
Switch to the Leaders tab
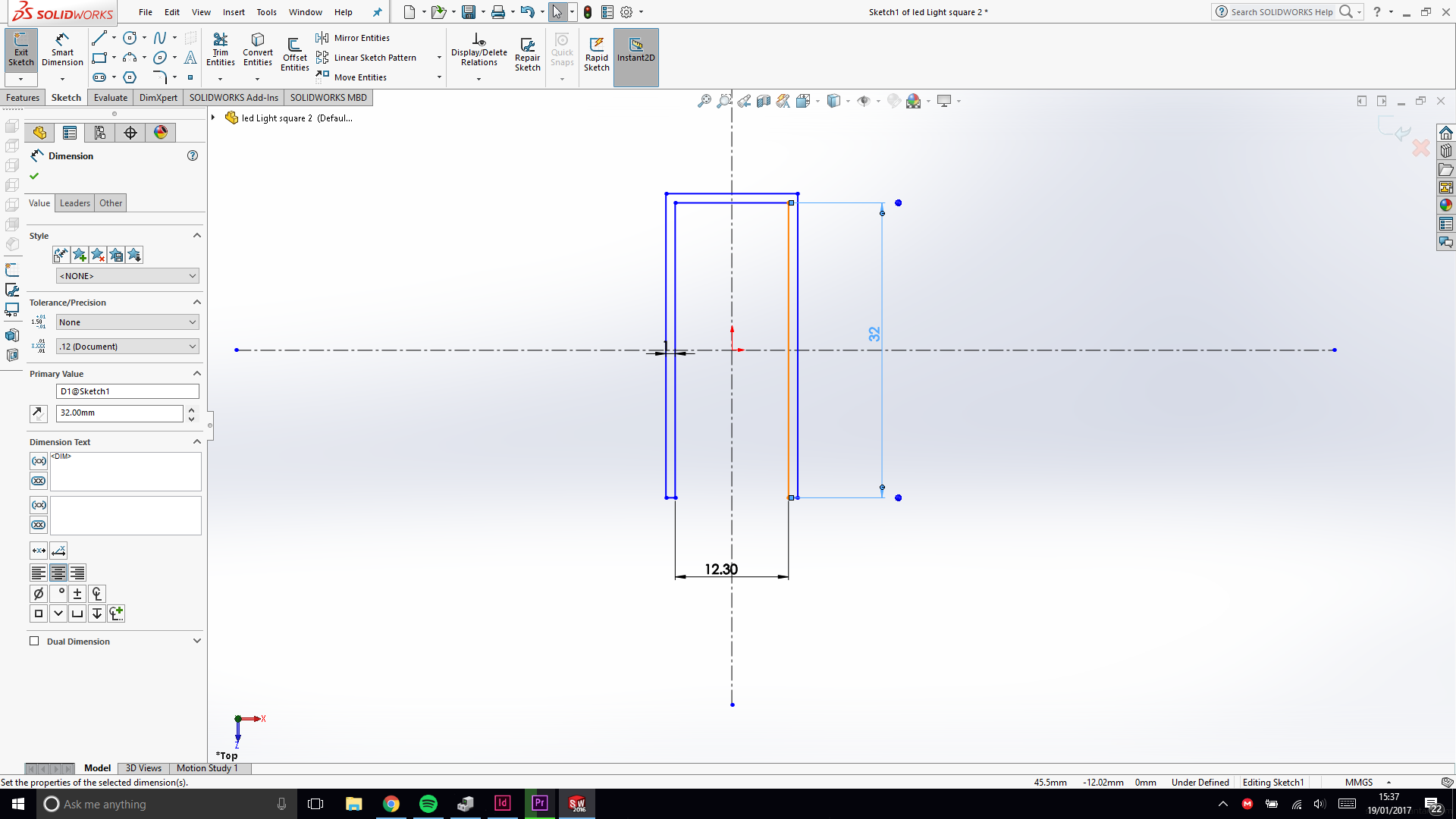click(74, 203)
